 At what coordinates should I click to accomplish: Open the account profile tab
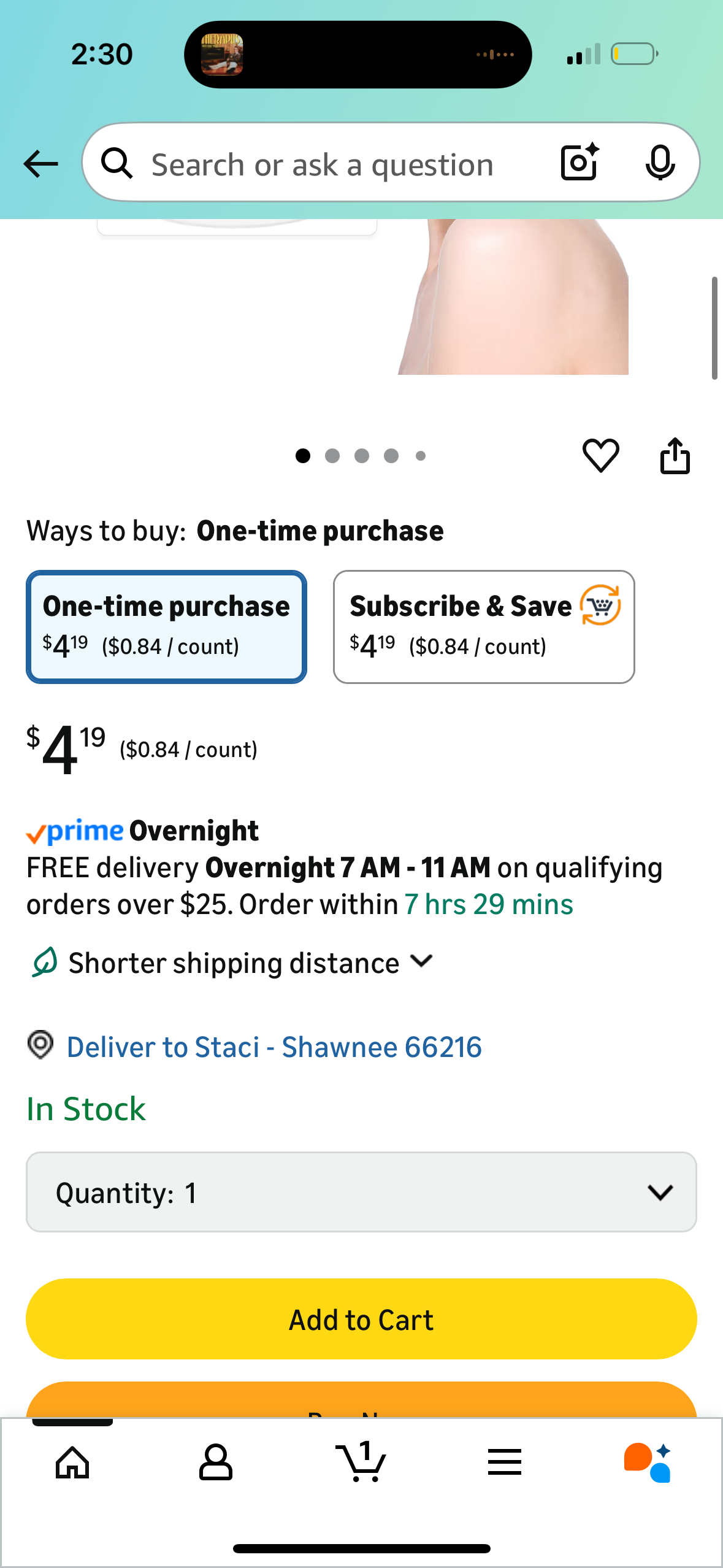216,1462
